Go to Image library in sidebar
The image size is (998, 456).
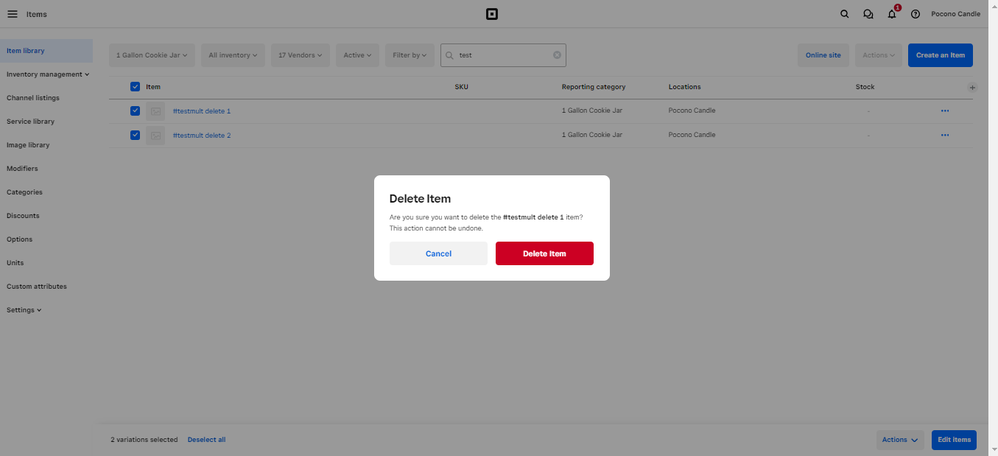point(28,145)
